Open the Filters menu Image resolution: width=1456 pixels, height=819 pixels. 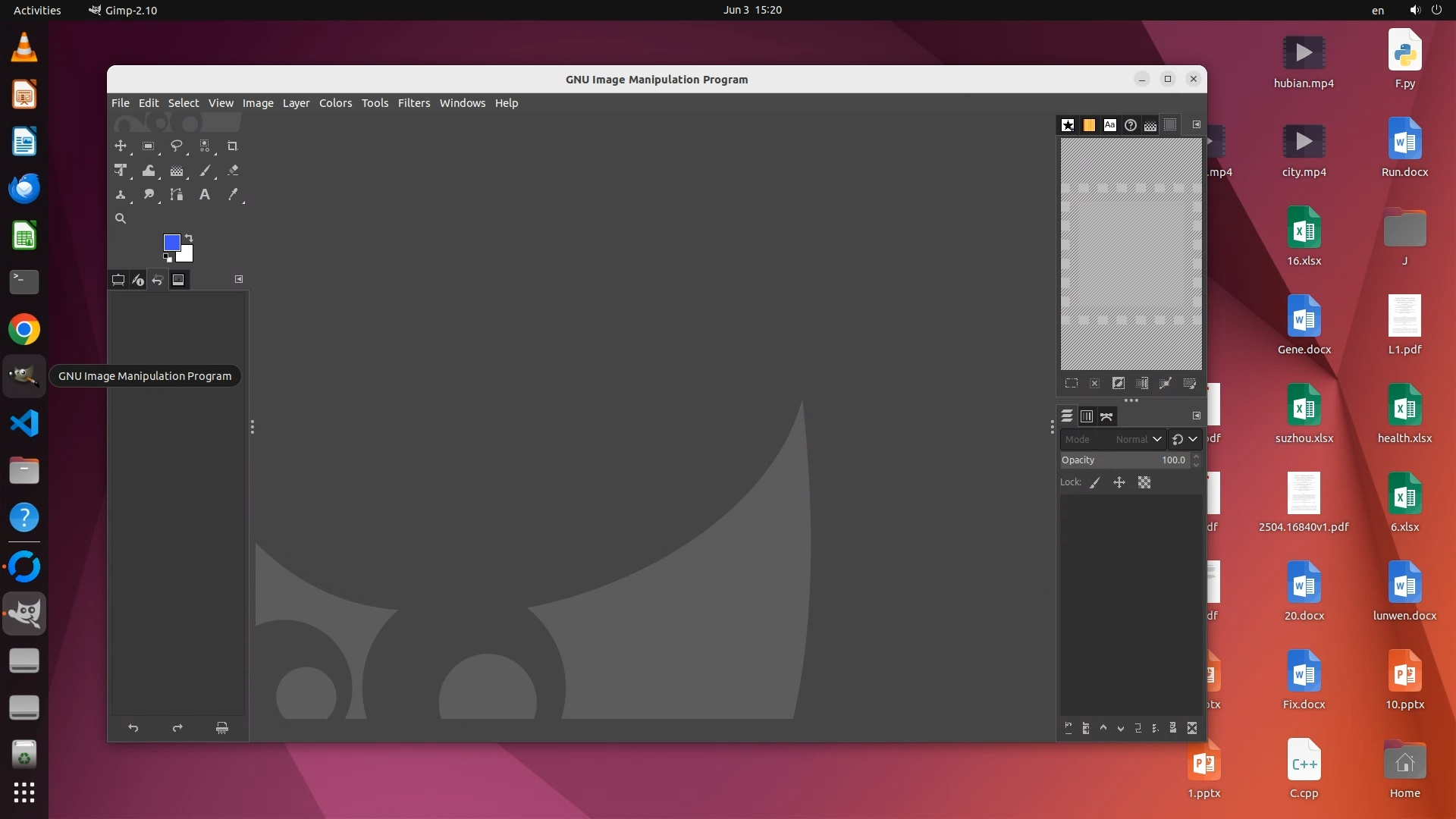point(413,103)
